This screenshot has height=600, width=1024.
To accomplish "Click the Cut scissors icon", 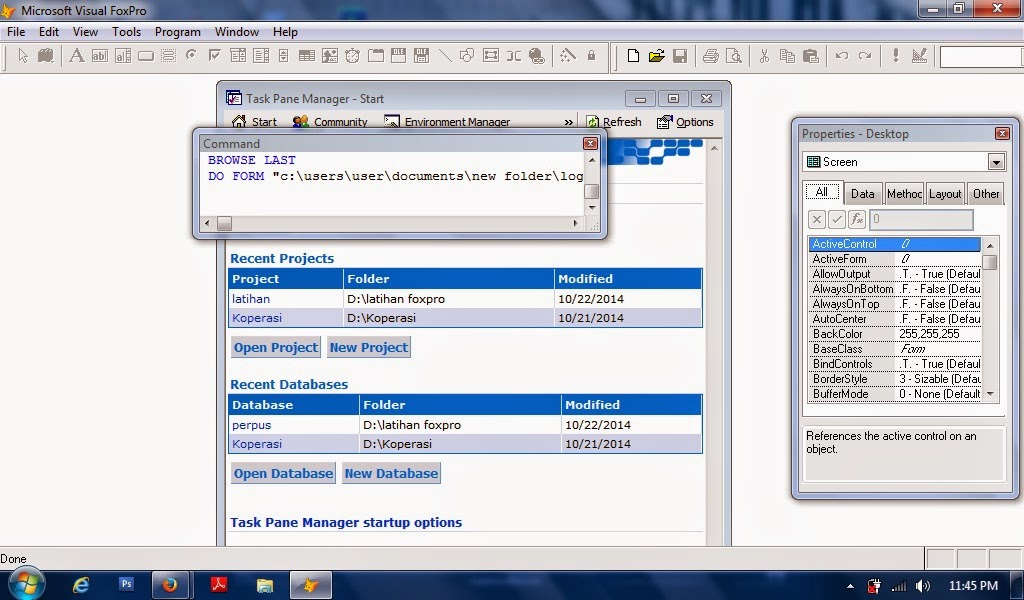I will (x=764, y=56).
